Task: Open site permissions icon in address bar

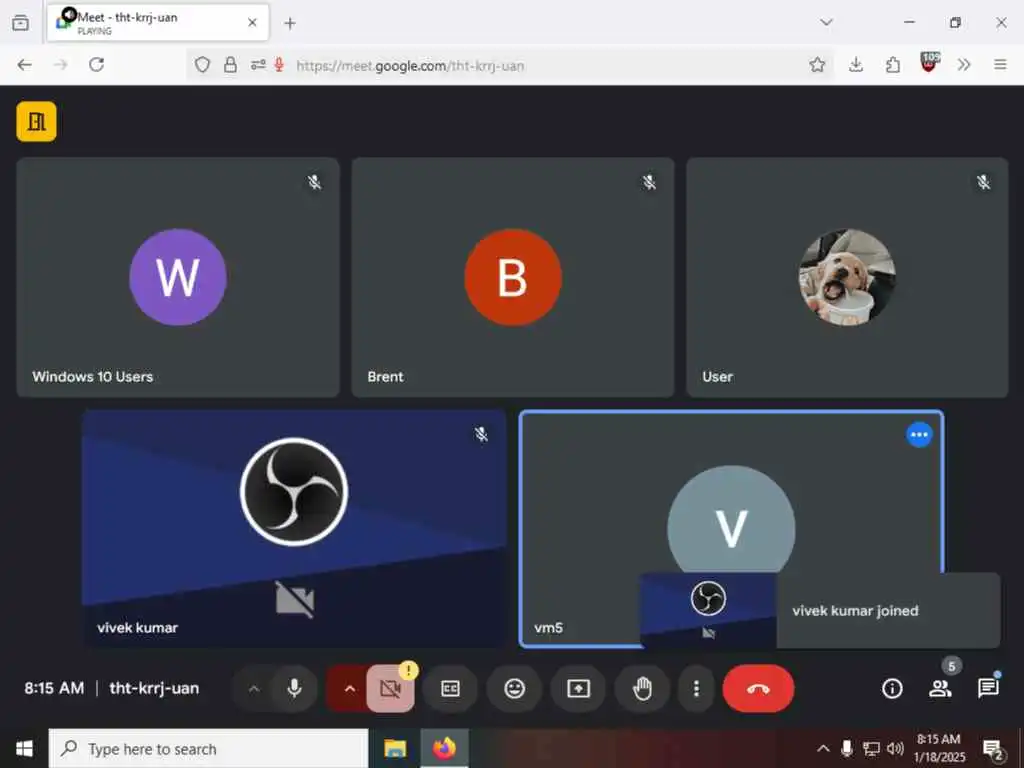Action: pyautogui.click(x=258, y=65)
